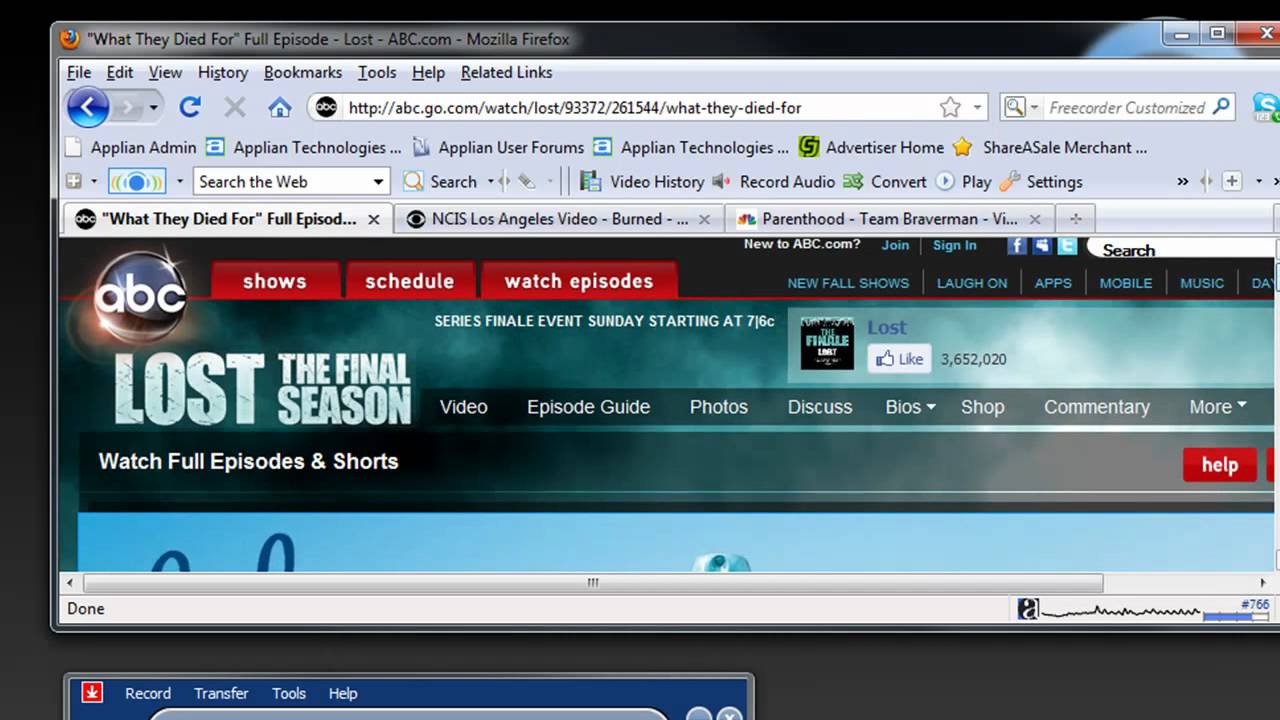This screenshot has height=720, width=1280.
Task: Click the Freecorder Search toolbar button
Action: pos(440,182)
